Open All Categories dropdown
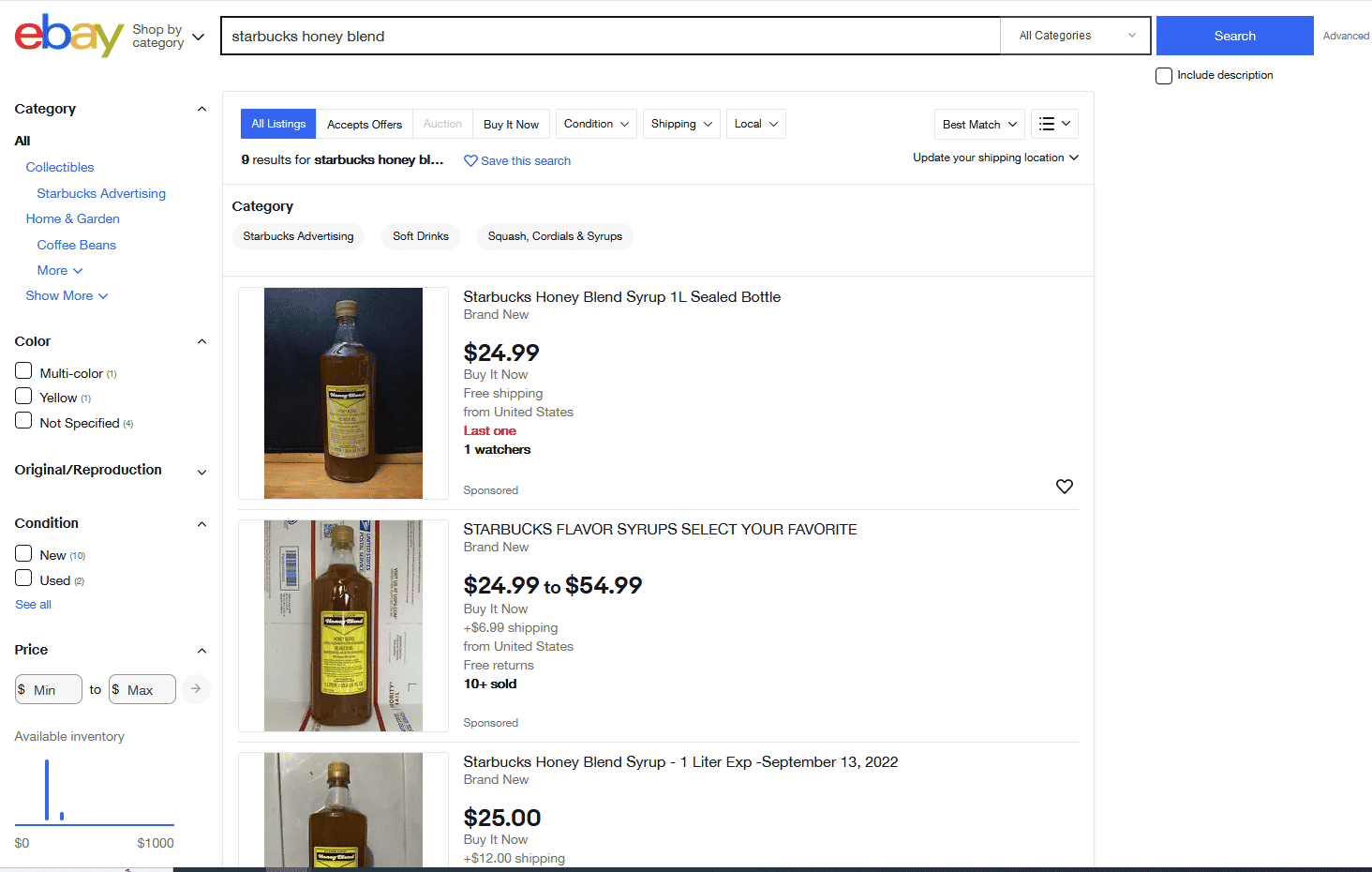Screen dimensions: 1372x872 [x=1077, y=36]
